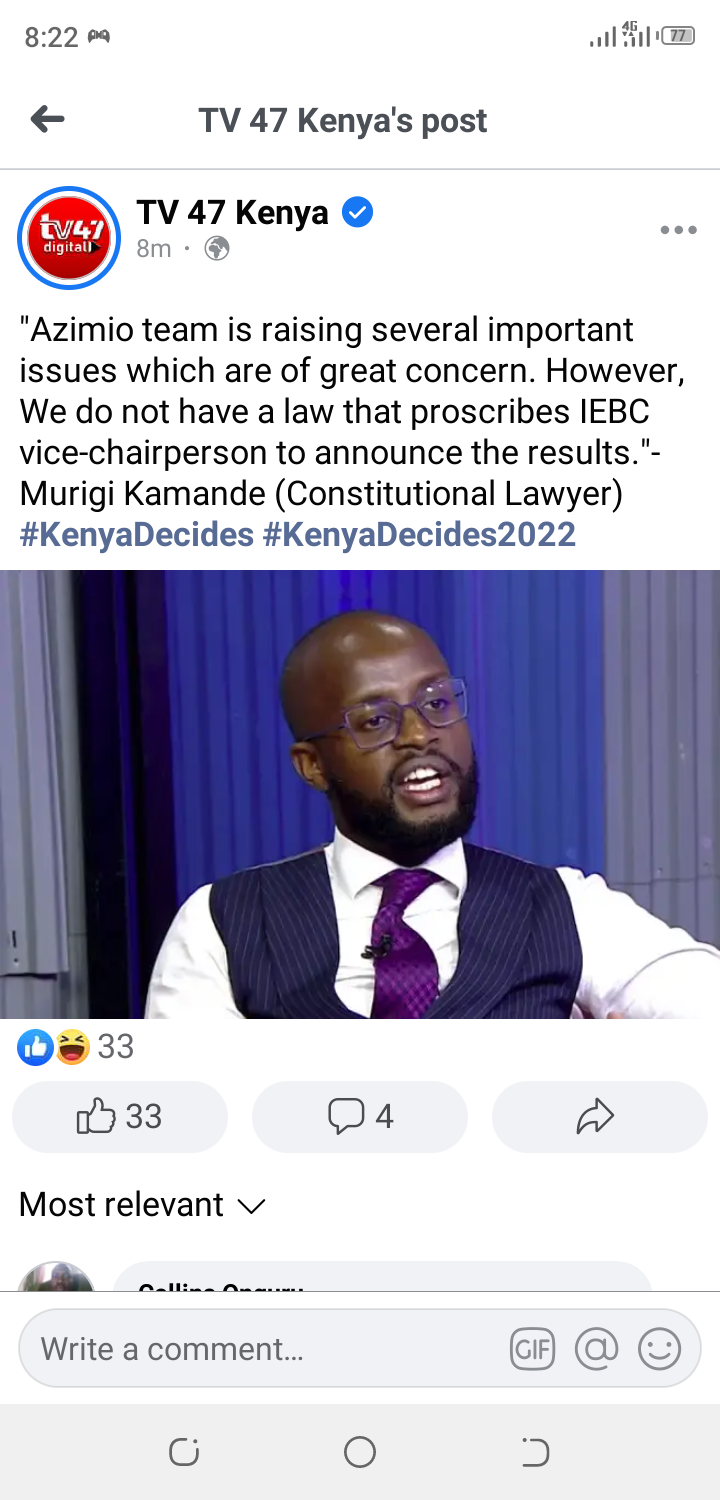Tap the blue verified badge

coord(357,212)
